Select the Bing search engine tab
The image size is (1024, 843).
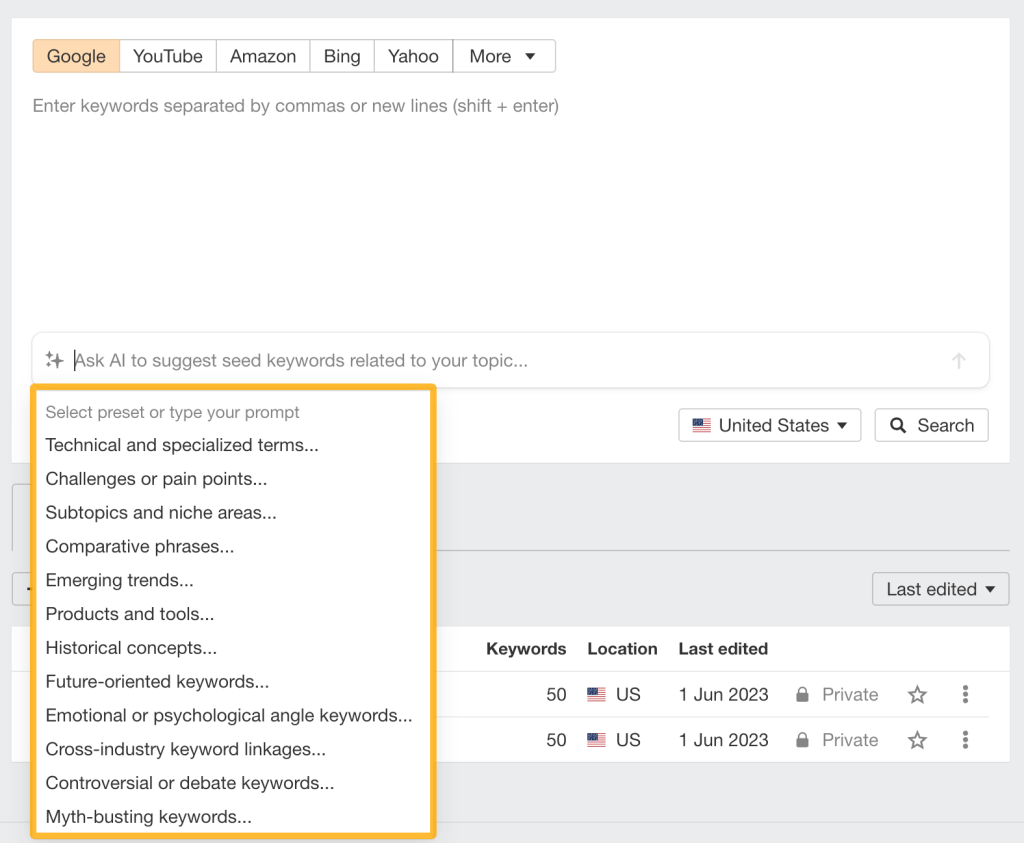[x=342, y=56]
